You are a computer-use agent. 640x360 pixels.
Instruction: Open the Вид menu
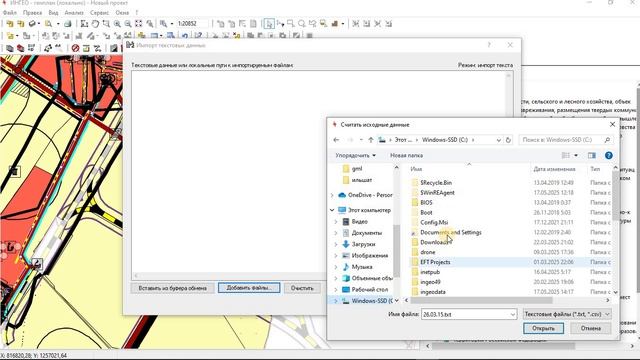click(x=53, y=13)
